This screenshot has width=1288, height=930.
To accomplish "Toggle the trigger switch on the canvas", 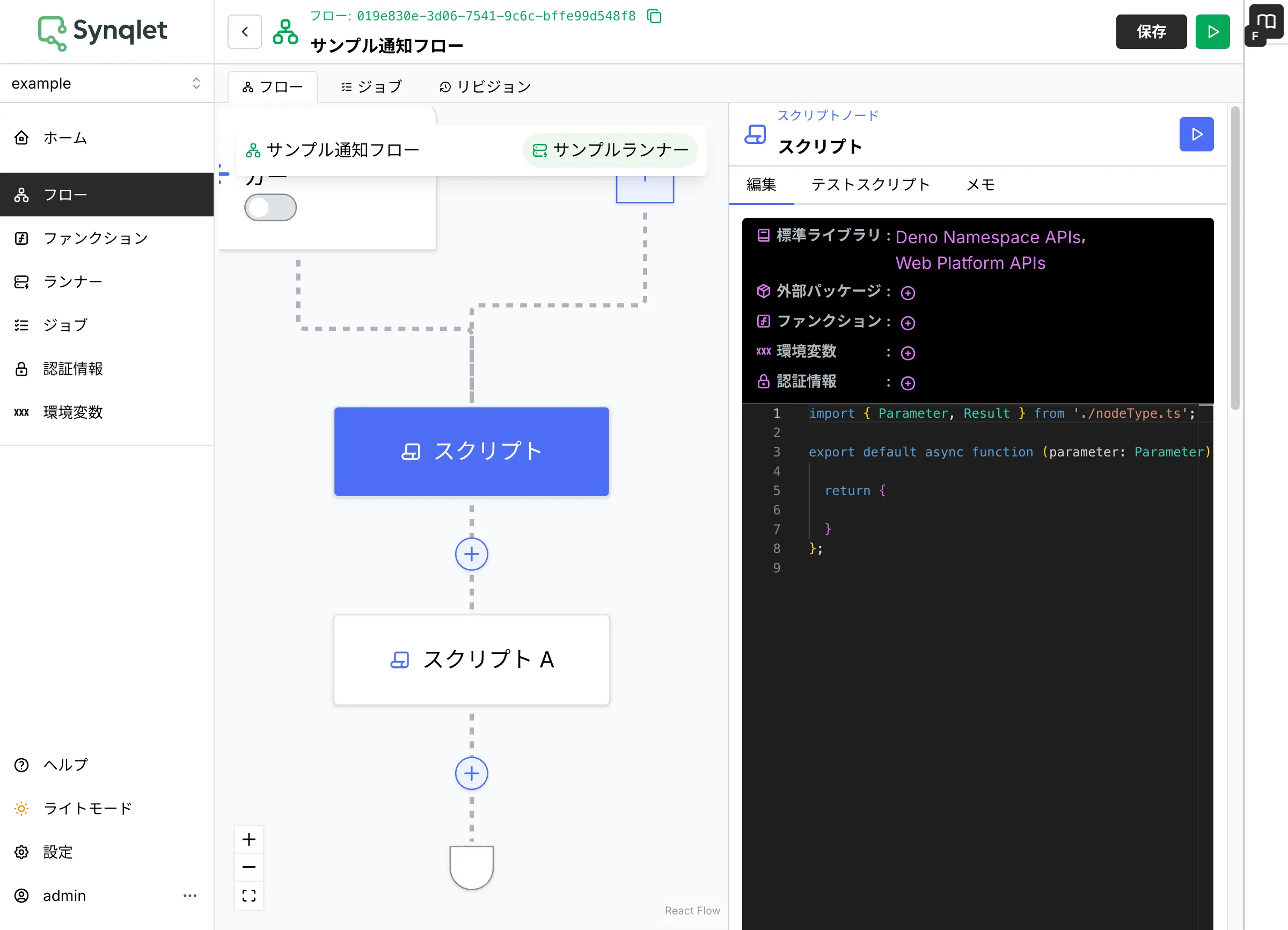I will click(x=270, y=207).
